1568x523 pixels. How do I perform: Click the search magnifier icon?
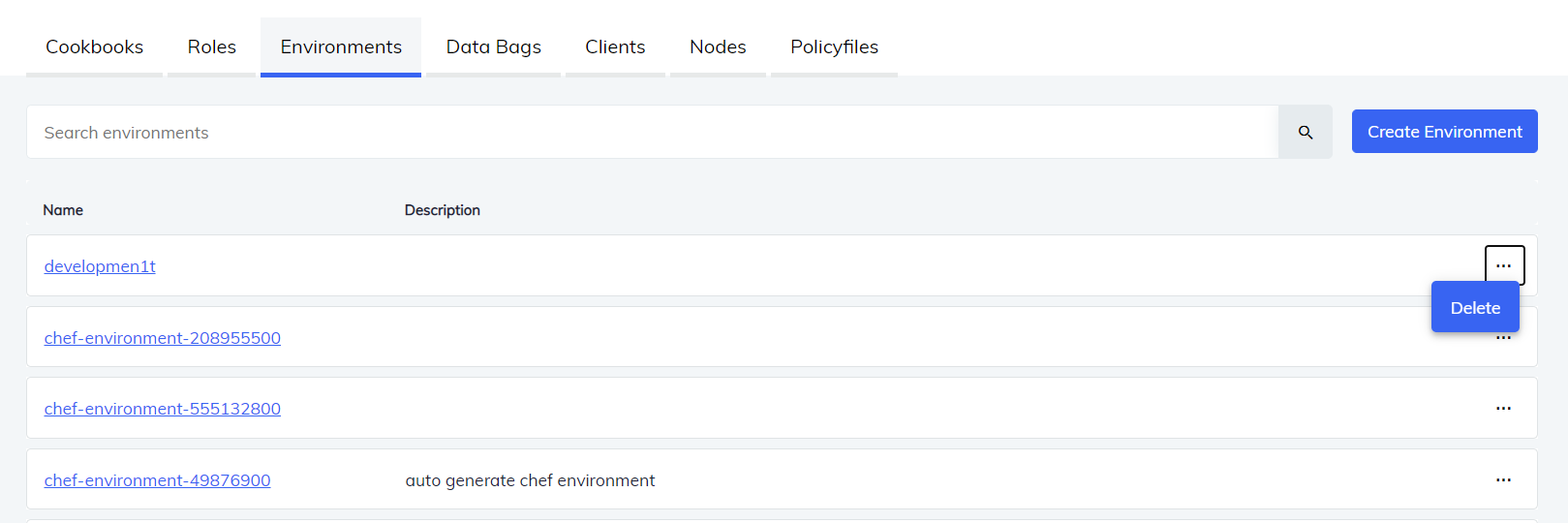(x=1305, y=133)
